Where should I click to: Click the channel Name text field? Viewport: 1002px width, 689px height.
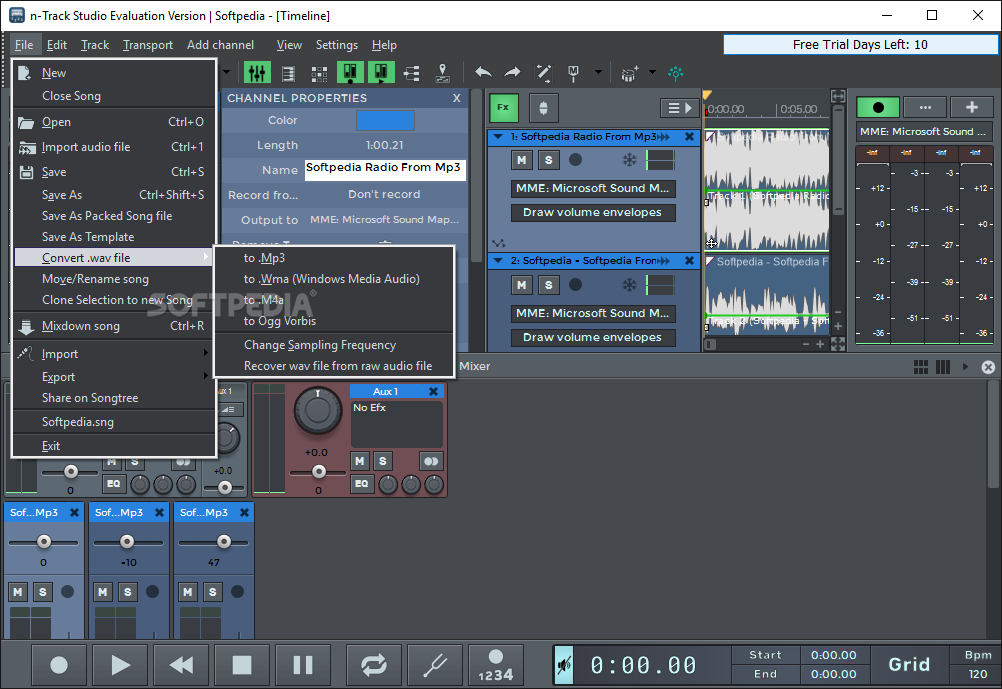(384, 169)
